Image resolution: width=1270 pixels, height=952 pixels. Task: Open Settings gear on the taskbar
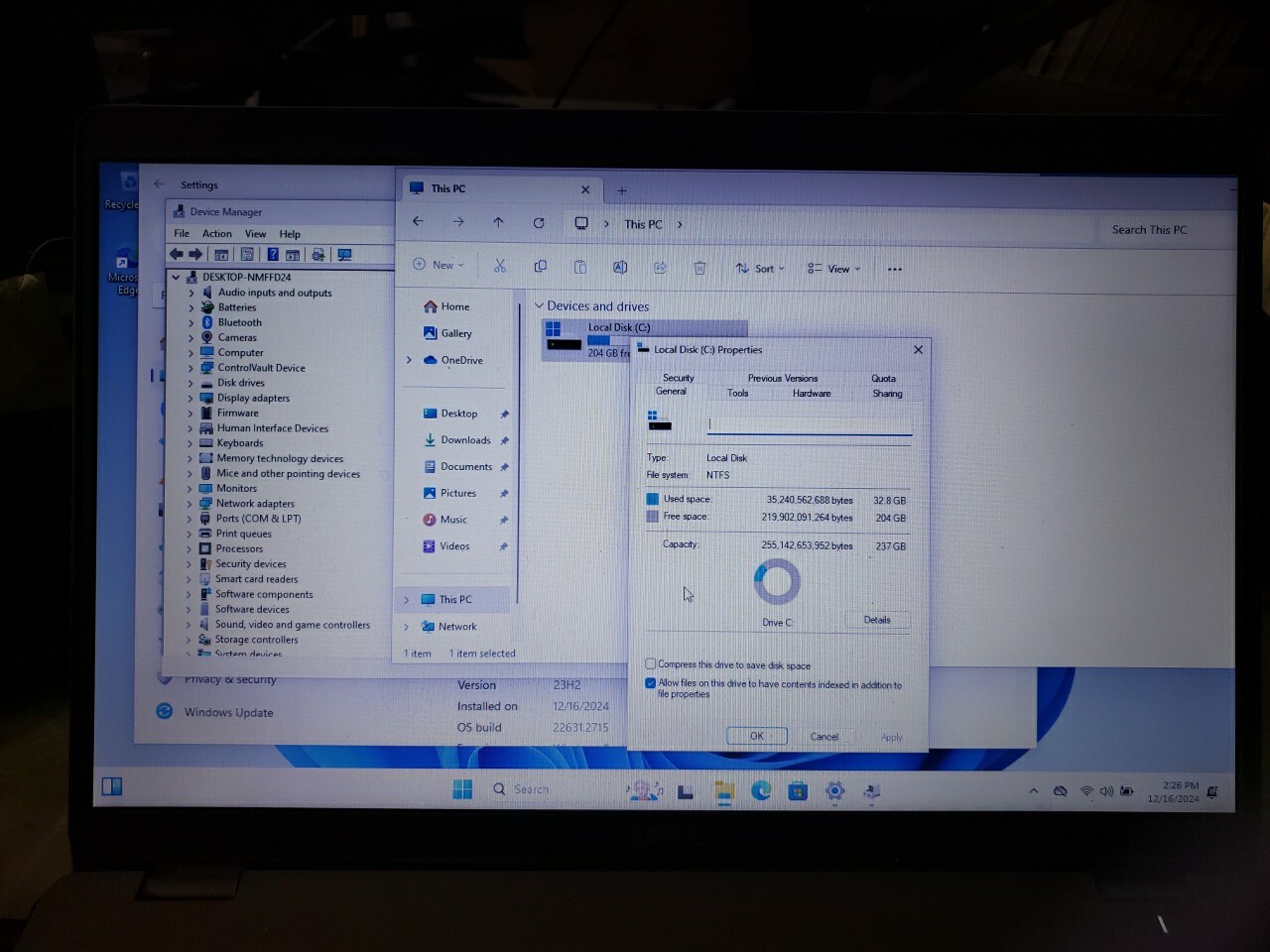click(834, 790)
